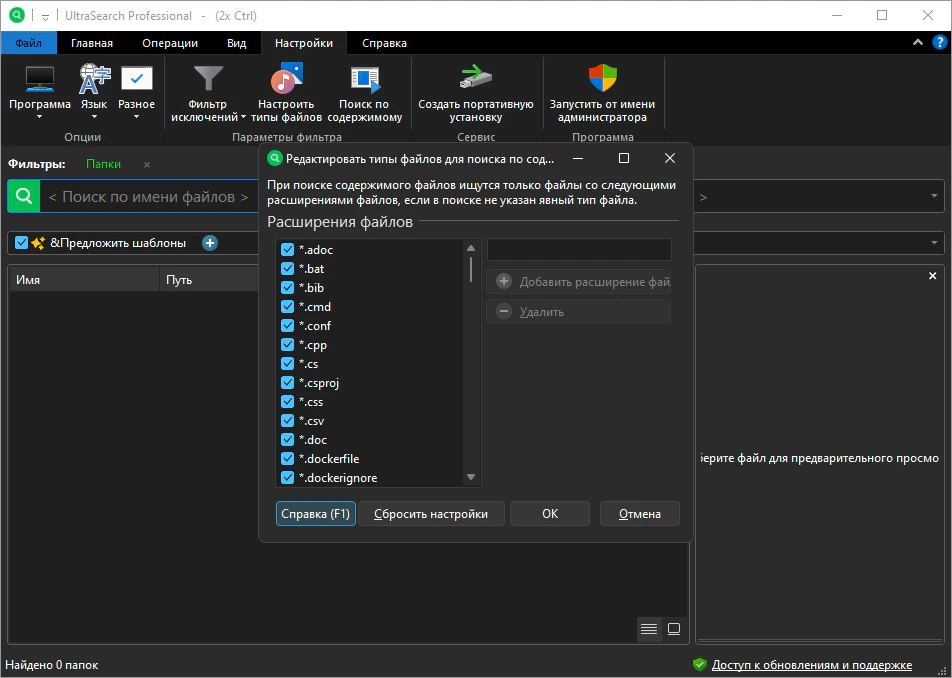Click the blue plus icon beside templates

(210, 243)
